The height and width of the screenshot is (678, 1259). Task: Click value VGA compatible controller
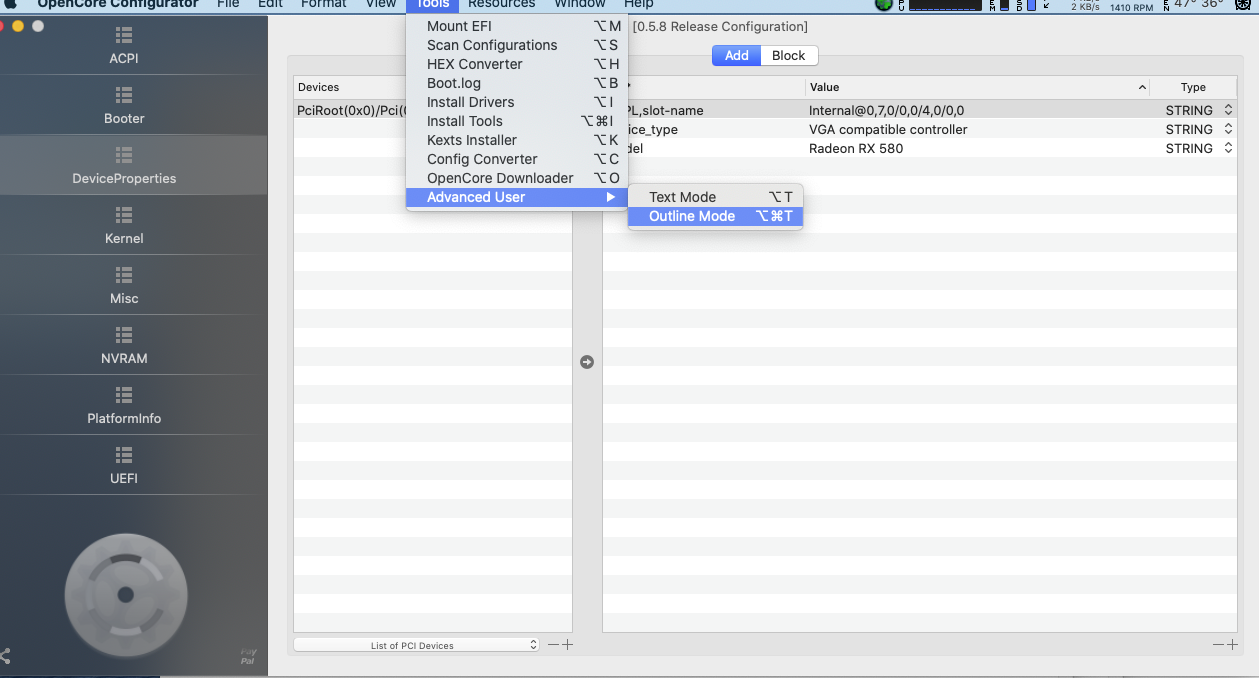(888, 129)
